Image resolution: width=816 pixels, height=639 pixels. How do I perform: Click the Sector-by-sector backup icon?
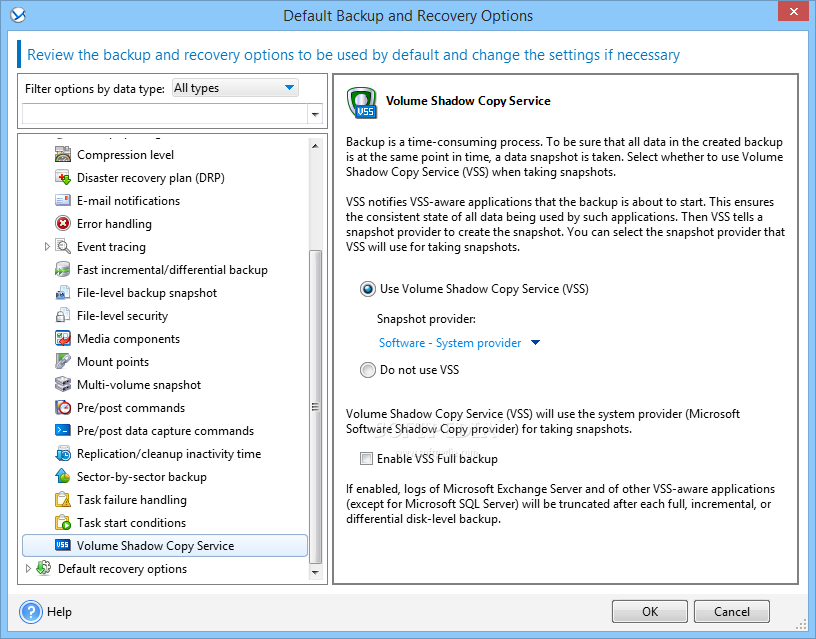63,476
